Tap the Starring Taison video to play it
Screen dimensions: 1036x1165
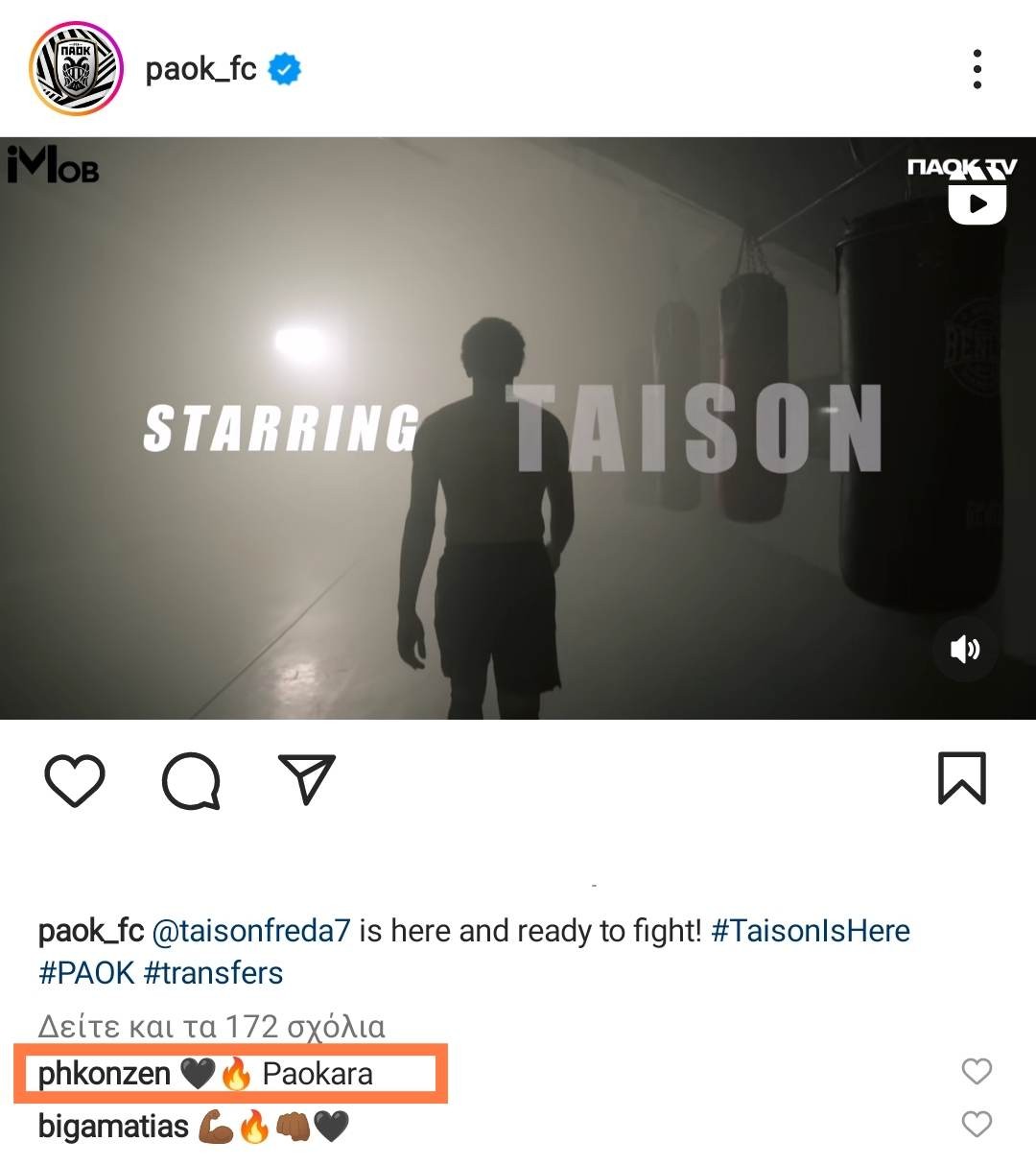(x=518, y=428)
